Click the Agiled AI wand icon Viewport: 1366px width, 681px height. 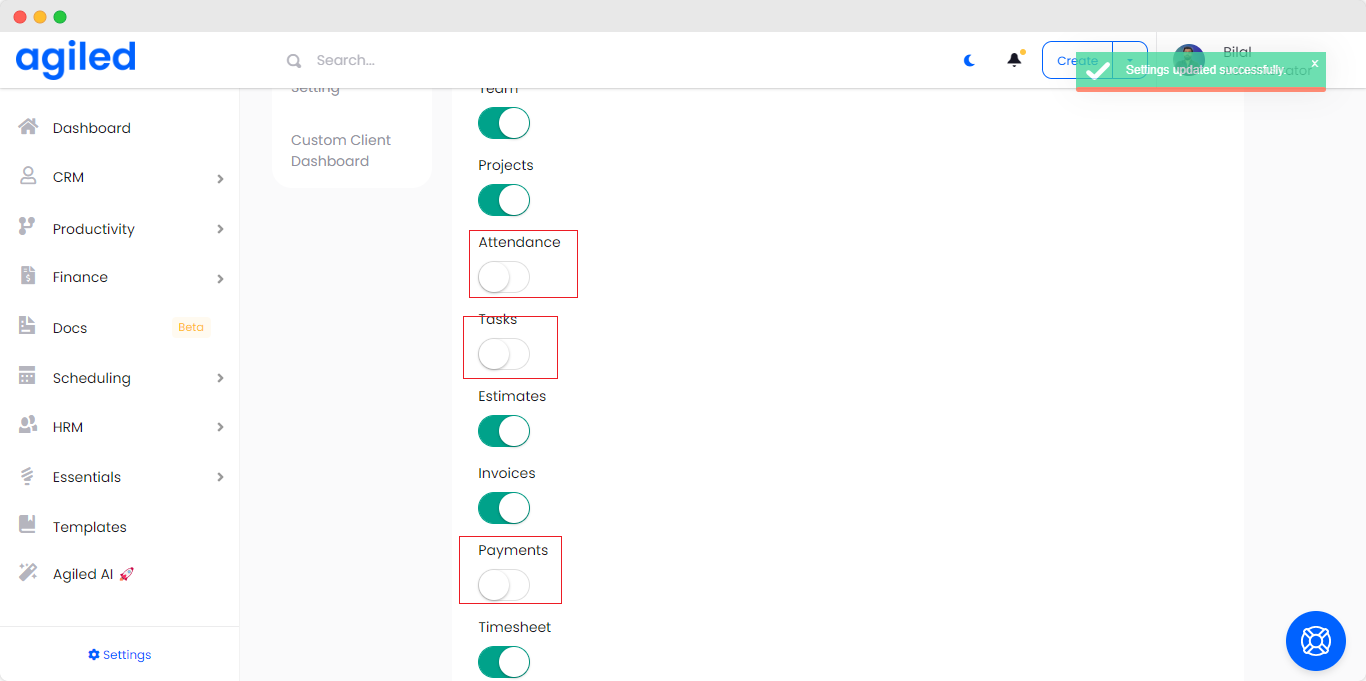pyautogui.click(x=28, y=573)
